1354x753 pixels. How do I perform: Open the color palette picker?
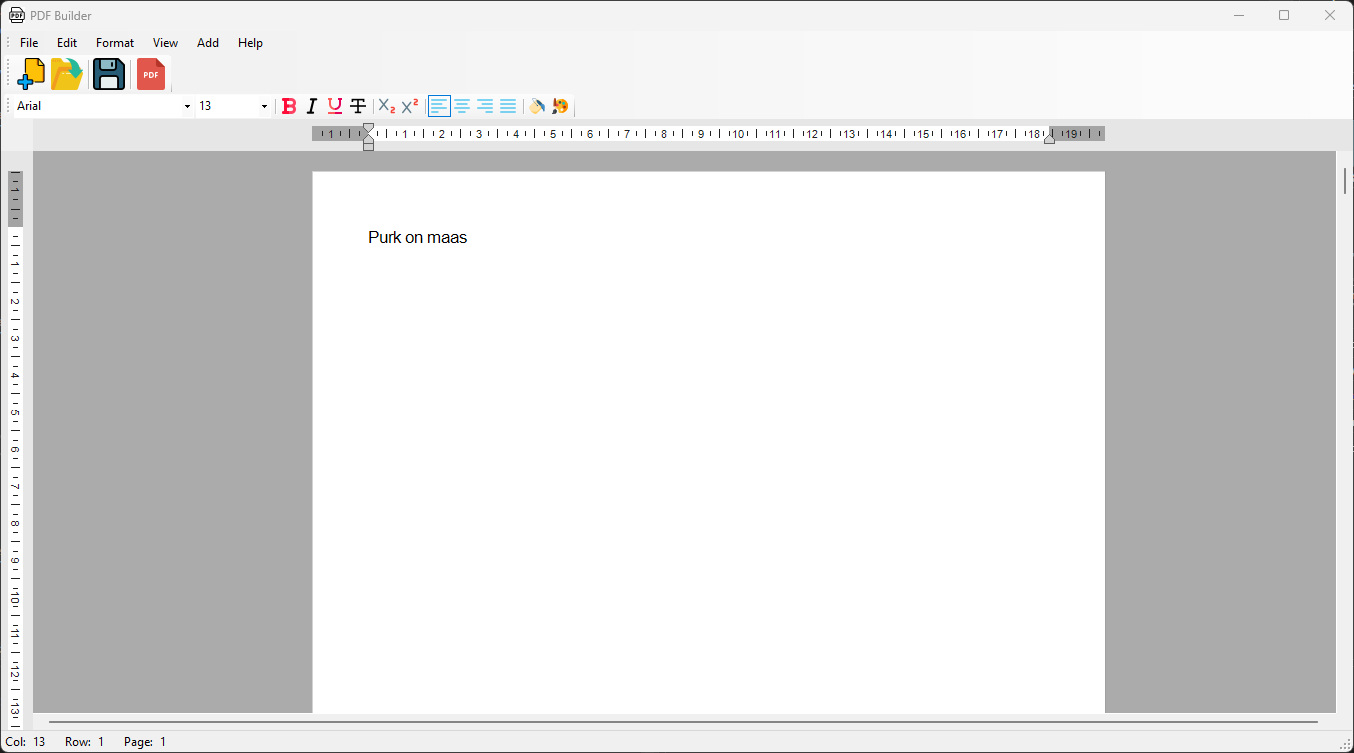pyautogui.click(x=560, y=106)
